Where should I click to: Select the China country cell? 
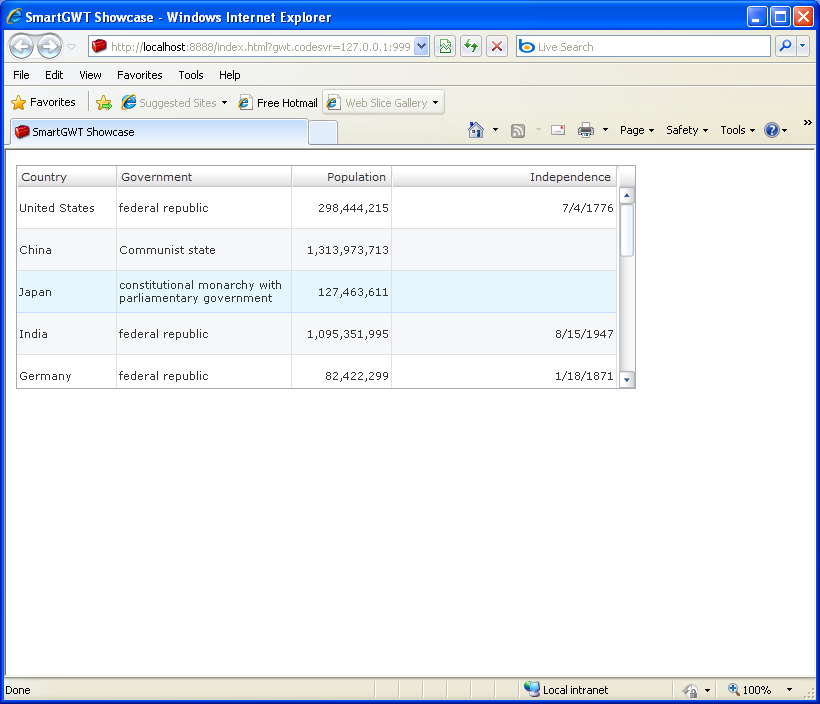(x=66, y=249)
